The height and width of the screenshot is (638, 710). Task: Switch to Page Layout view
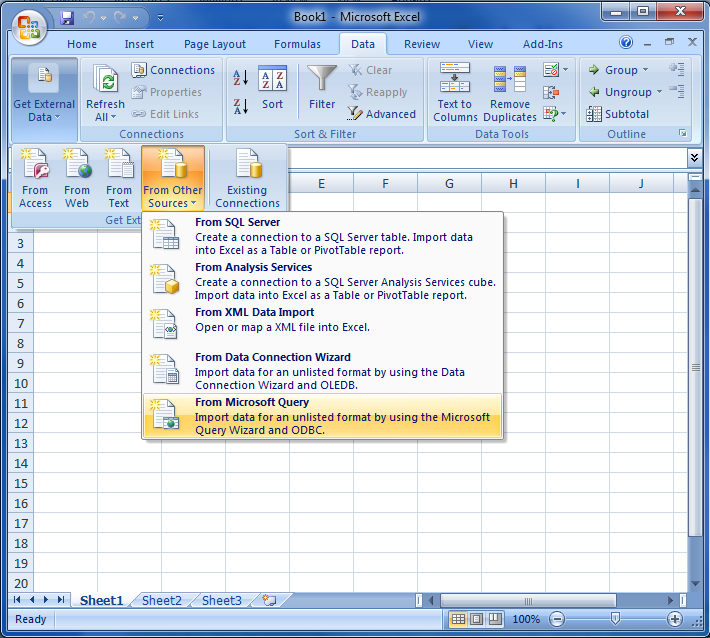[476, 619]
